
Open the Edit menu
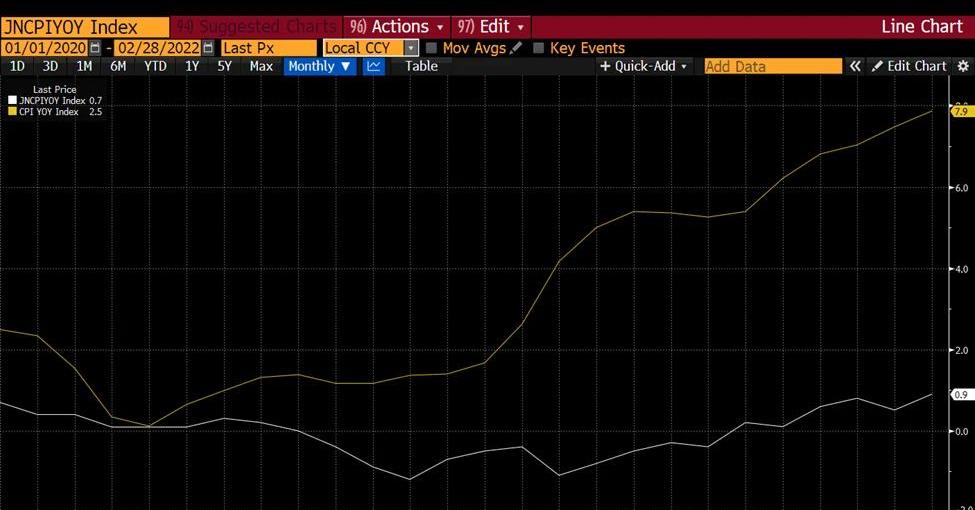pos(490,27)
